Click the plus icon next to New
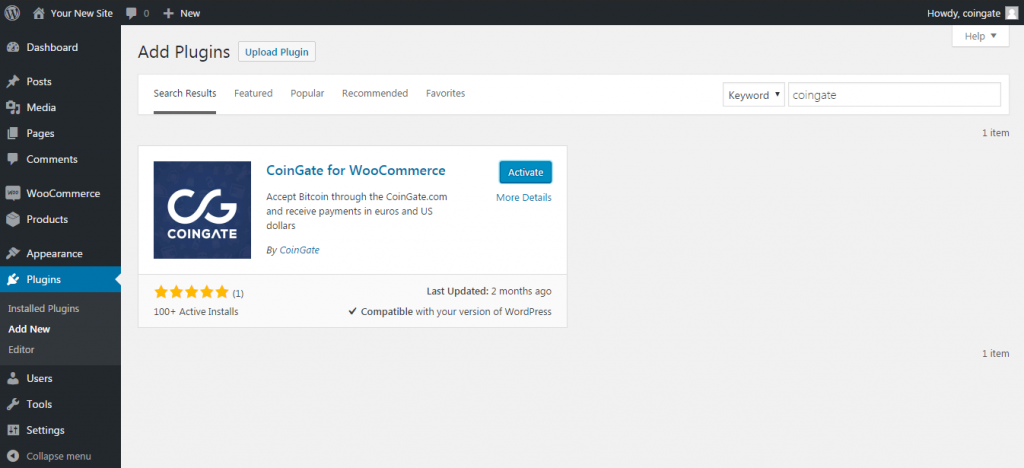The height and width of the screenshot is (468, 1024). tap(168, 13)
